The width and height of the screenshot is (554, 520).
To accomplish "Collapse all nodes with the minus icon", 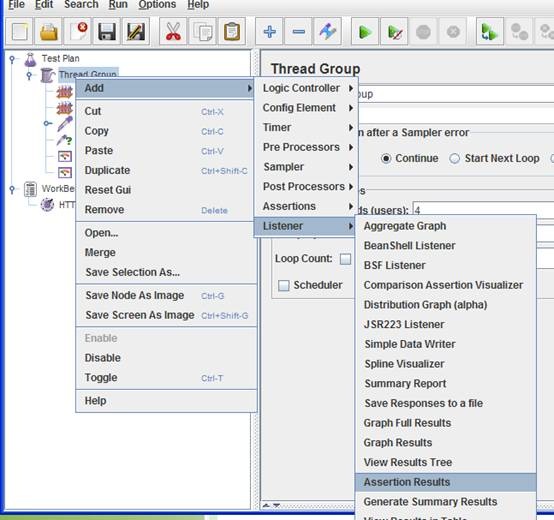I will point(299,32).
